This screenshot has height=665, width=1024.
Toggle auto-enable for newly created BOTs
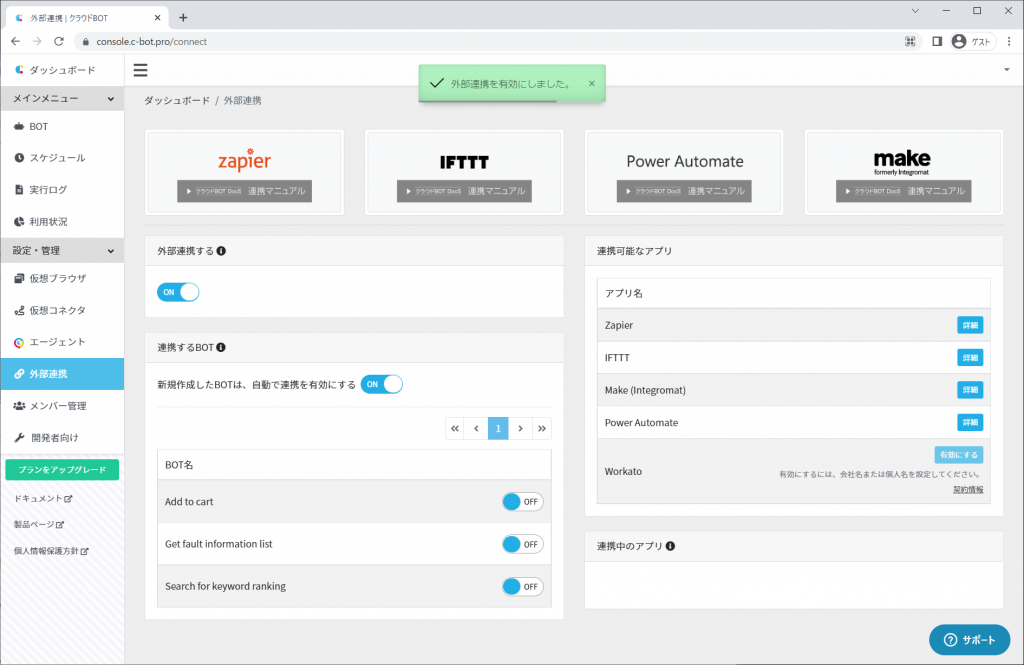[x=382, y=384]
